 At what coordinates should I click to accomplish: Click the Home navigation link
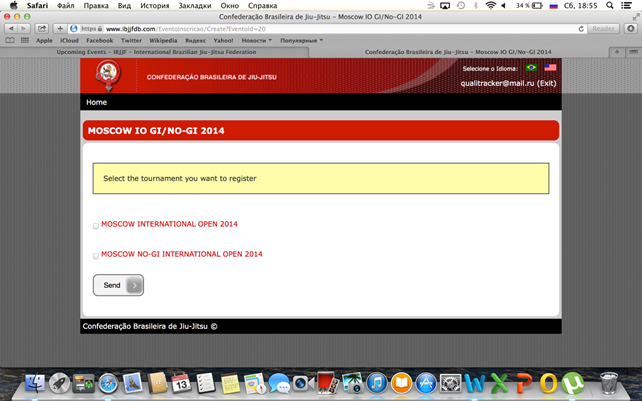click(x=97, y=102)
